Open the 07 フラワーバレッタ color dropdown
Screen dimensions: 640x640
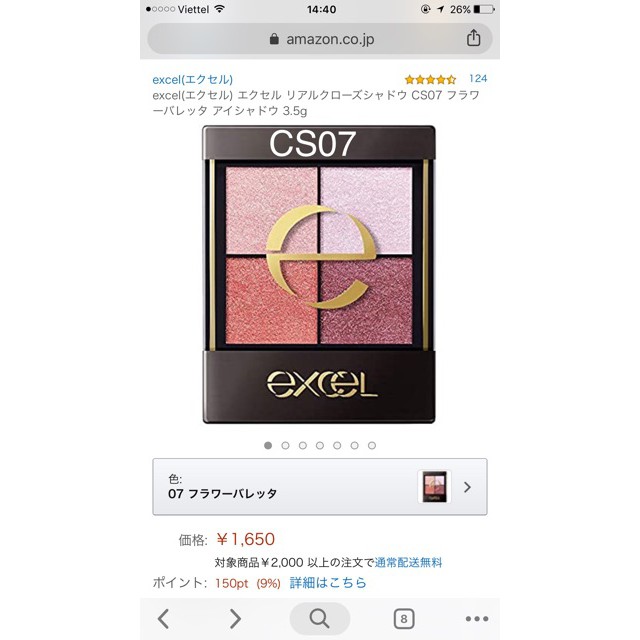tap(320, 487)
